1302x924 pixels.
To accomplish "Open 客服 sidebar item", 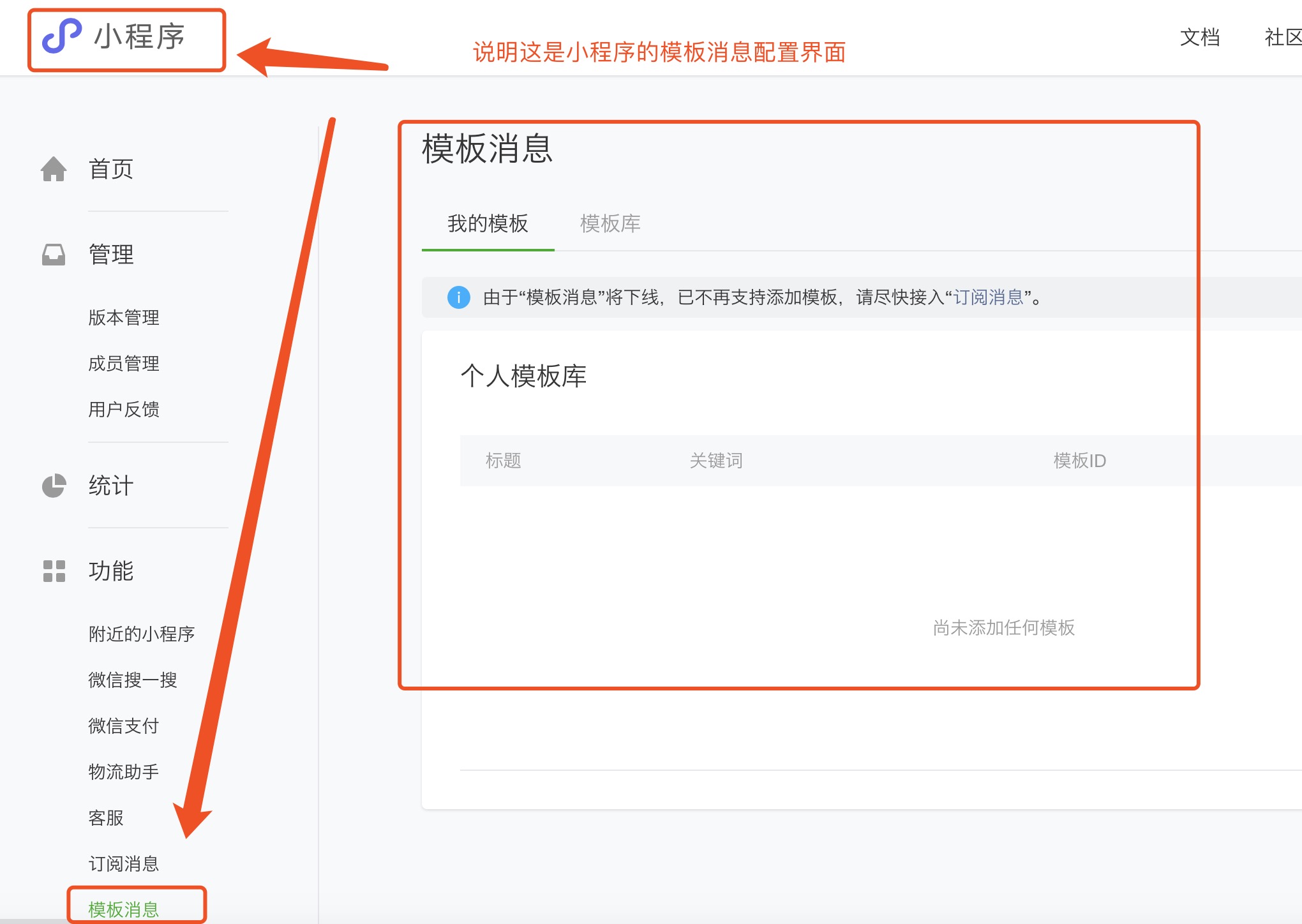I will point(106,817).
